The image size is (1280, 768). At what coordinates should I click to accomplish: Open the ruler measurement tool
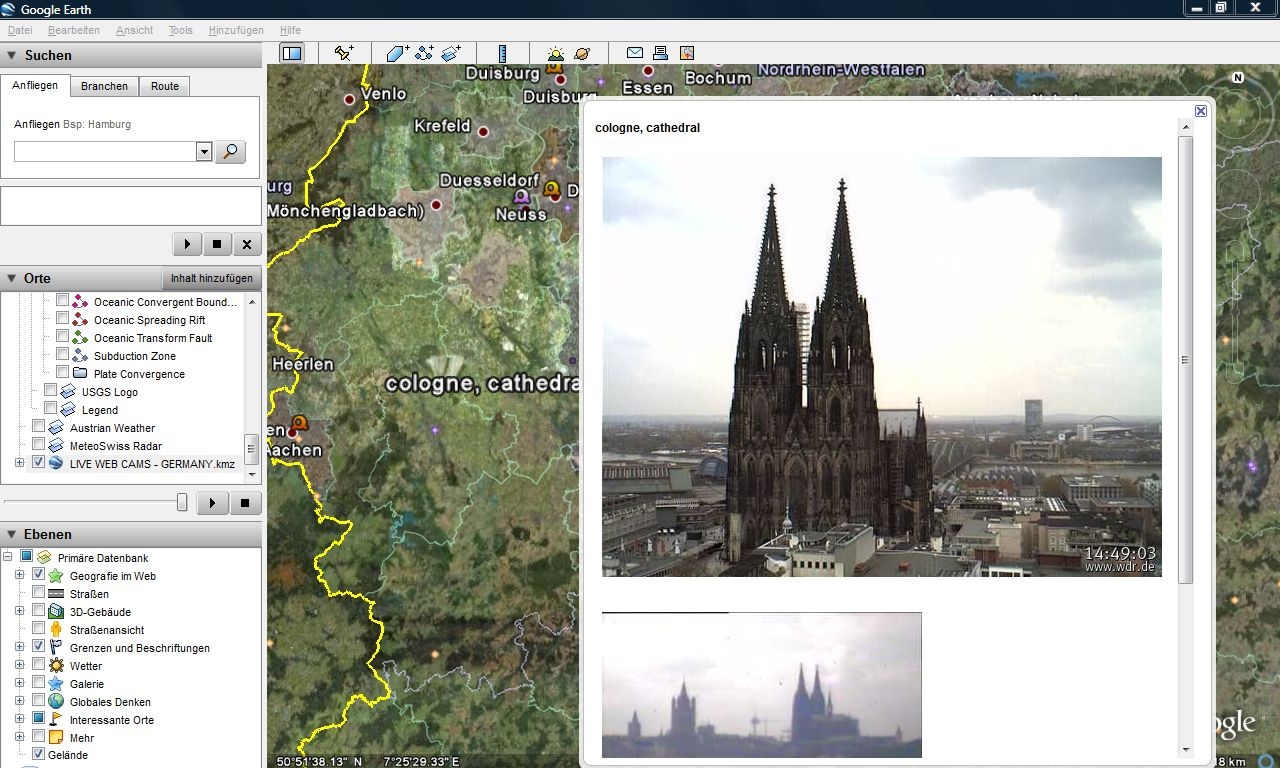tap(502, 53)
